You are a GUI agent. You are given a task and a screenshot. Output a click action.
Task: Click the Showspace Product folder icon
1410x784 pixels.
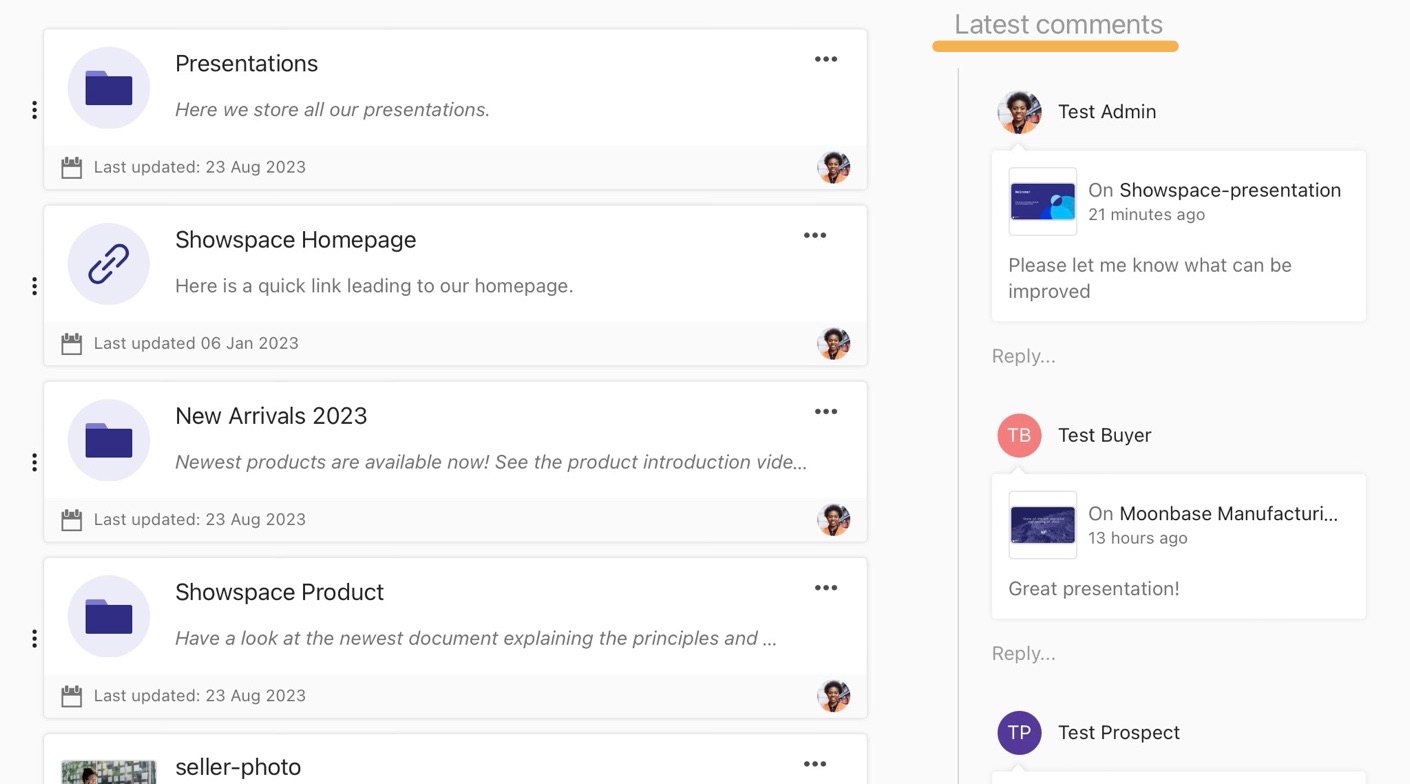point(108,616)
